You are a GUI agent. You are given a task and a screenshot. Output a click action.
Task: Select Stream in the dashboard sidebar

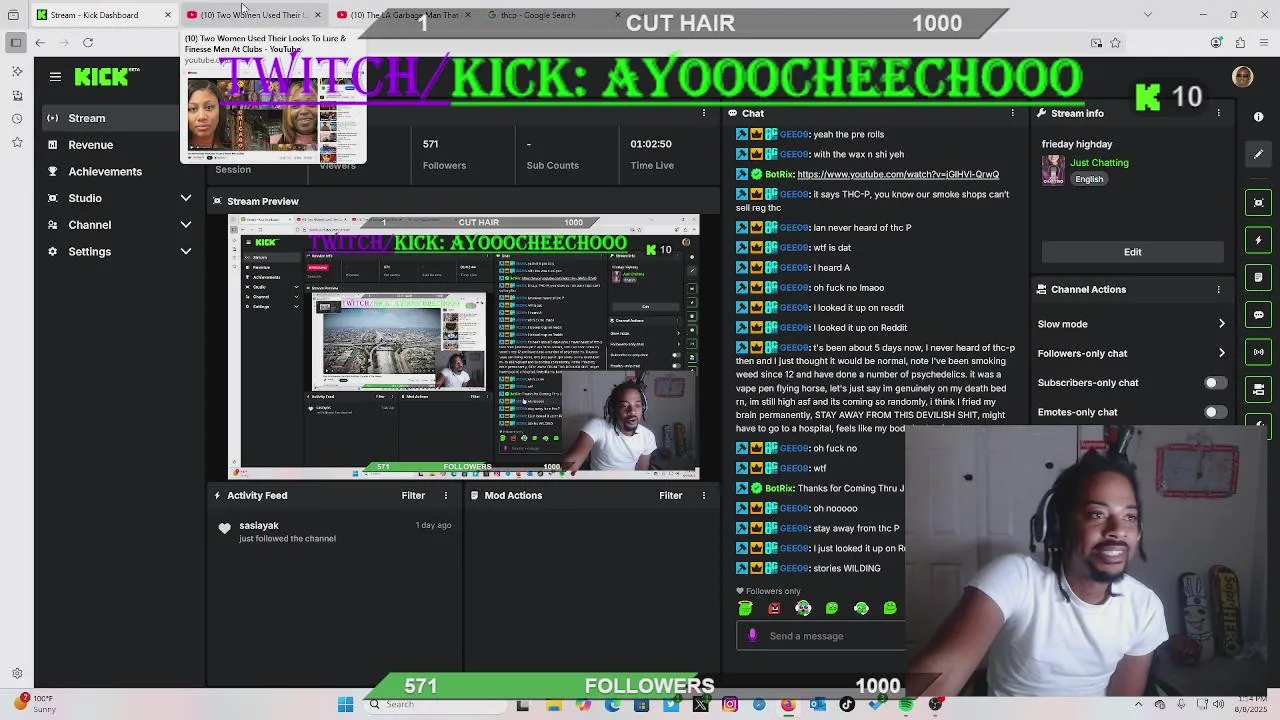pyautogui.click(x=109, y=118)
